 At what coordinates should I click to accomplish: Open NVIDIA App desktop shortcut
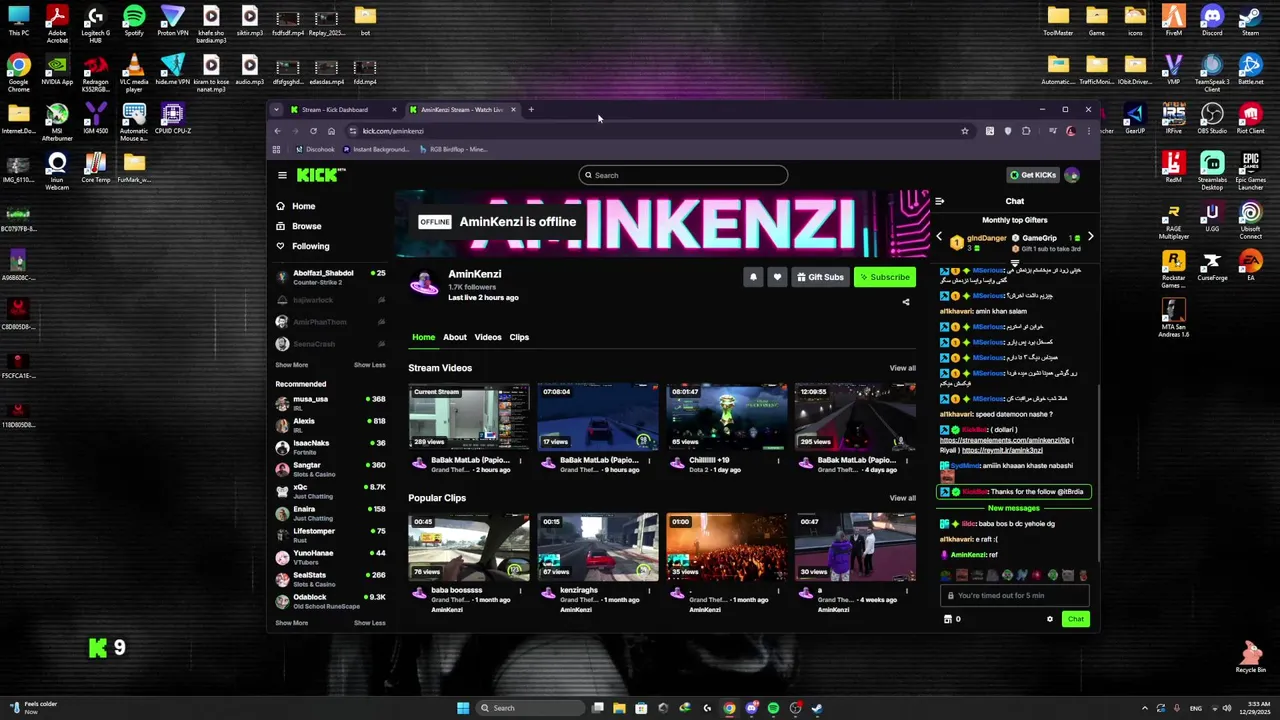click(x=57, y=72)
